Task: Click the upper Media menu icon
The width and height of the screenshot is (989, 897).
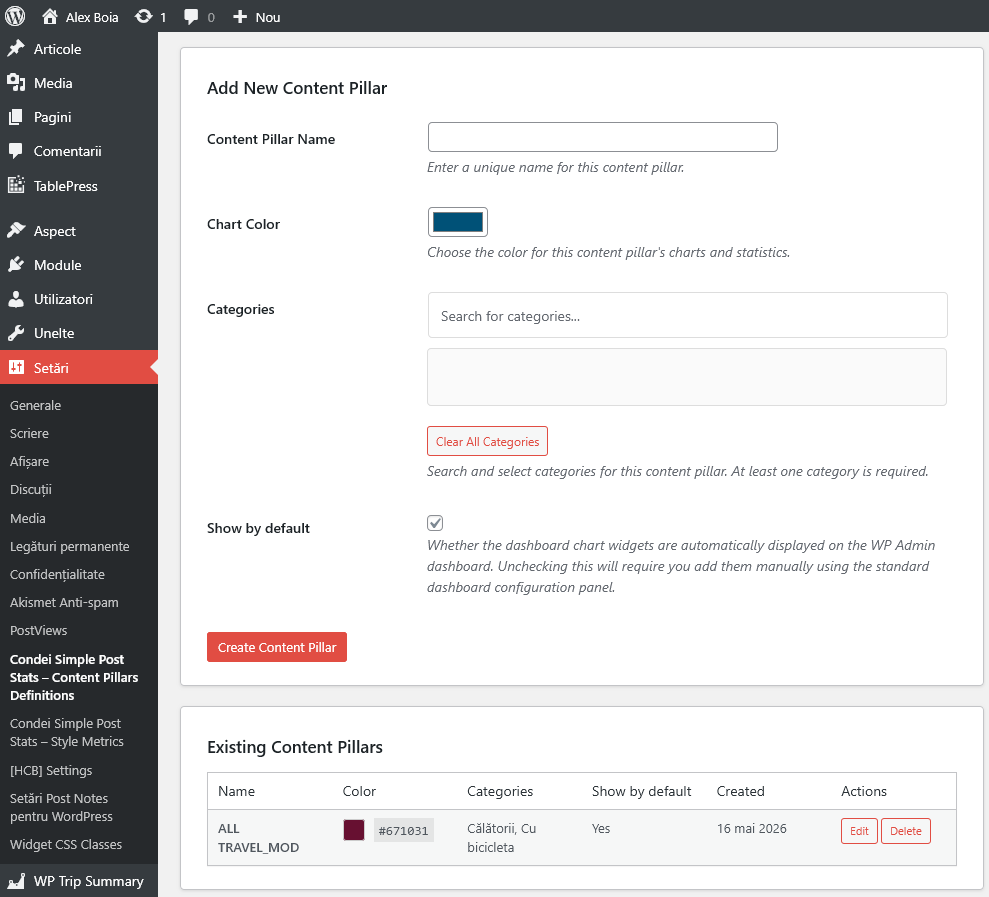Action: (16, 83)
